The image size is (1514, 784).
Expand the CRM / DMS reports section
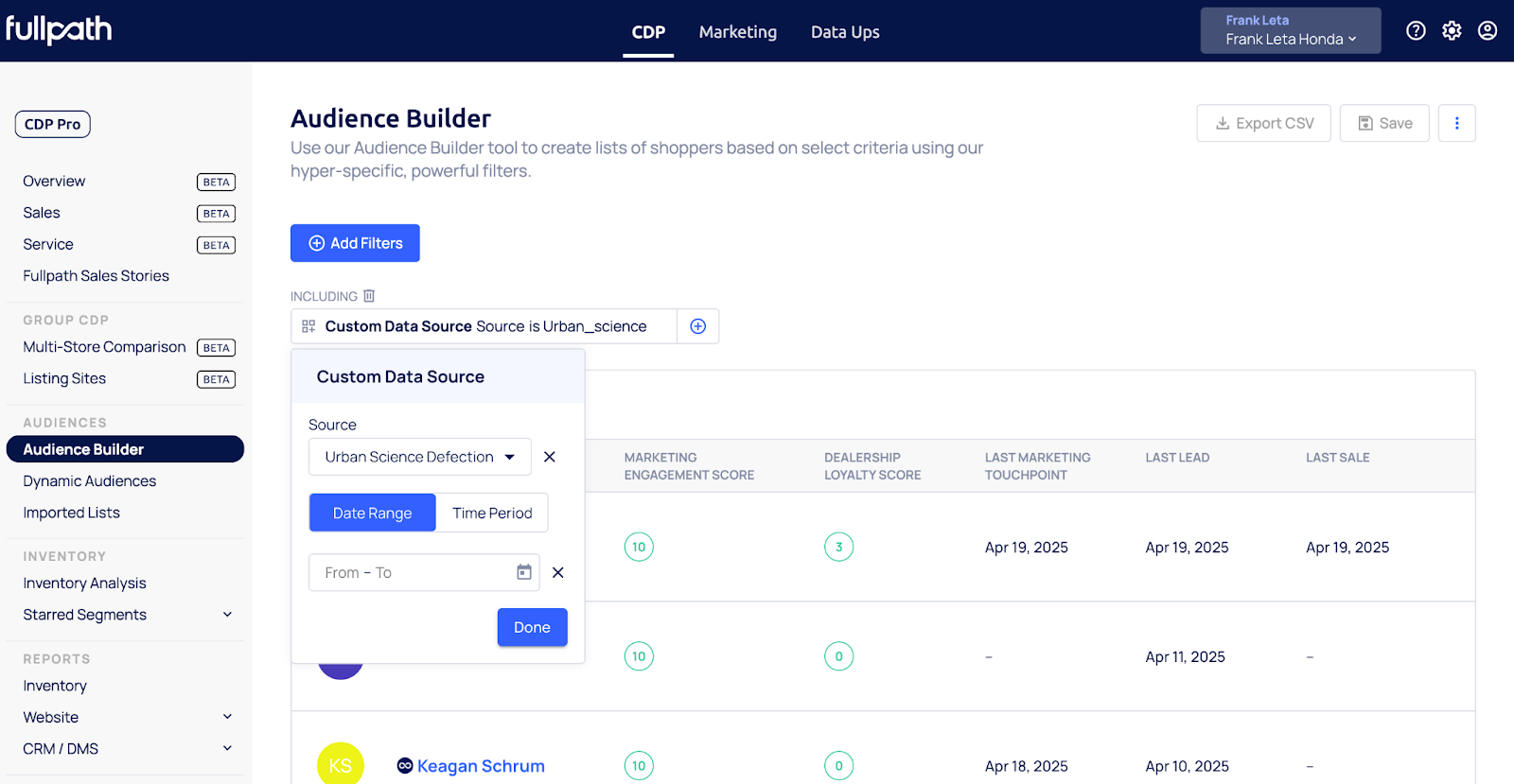[227, 748]
